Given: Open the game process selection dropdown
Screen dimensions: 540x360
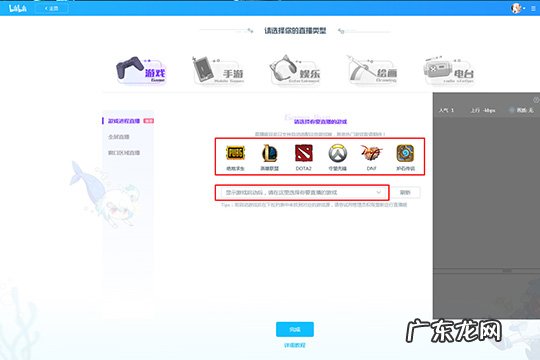Looking at the screenshot, I should (302, 192).
